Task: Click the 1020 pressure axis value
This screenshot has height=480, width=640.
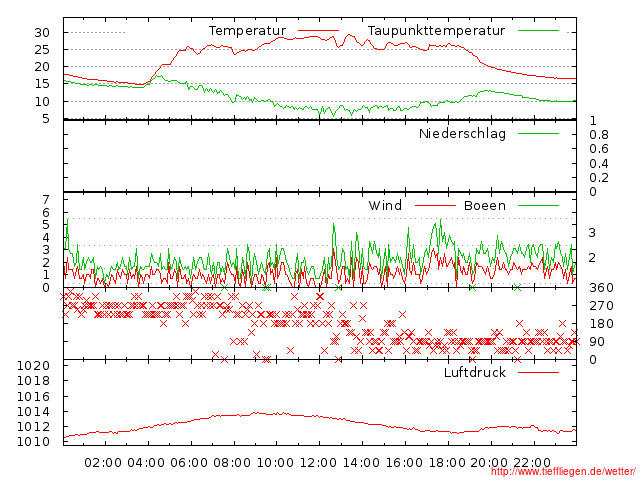Action: click(33, 366)
